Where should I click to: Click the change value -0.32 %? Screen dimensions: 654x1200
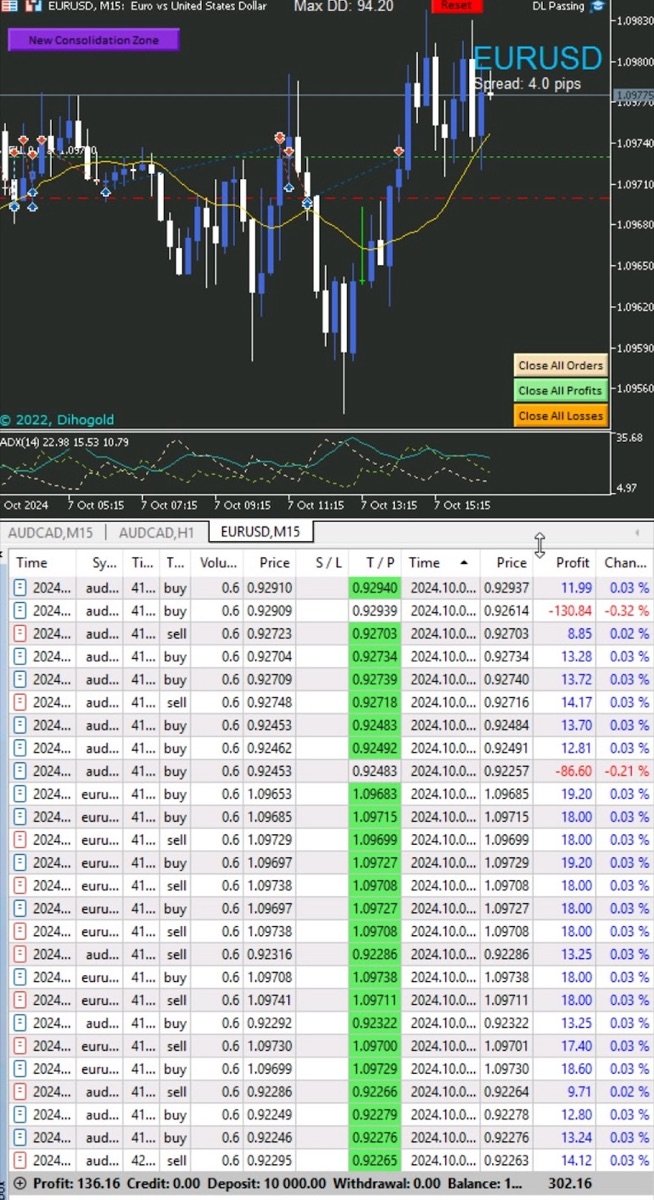click(628, 611)
